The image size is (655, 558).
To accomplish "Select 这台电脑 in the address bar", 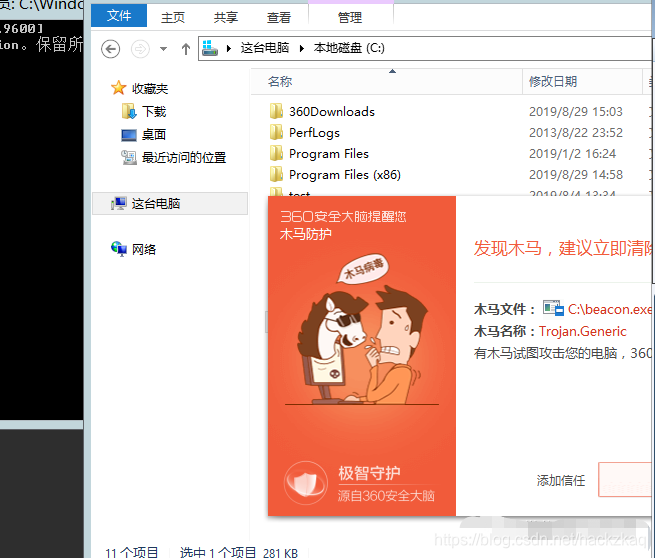I will click(x=265, y=48).
